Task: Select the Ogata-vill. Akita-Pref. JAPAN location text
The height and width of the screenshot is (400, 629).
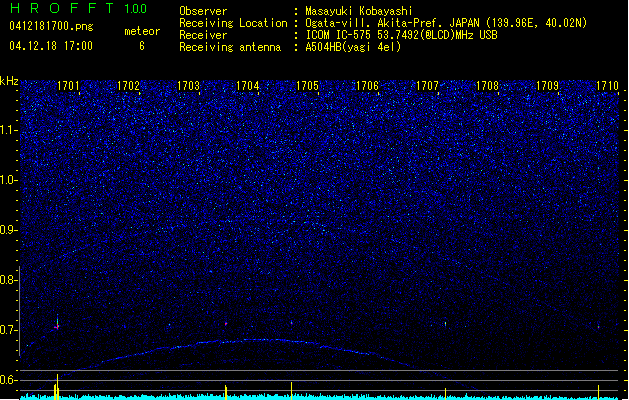Action: (x=446, y=23)
